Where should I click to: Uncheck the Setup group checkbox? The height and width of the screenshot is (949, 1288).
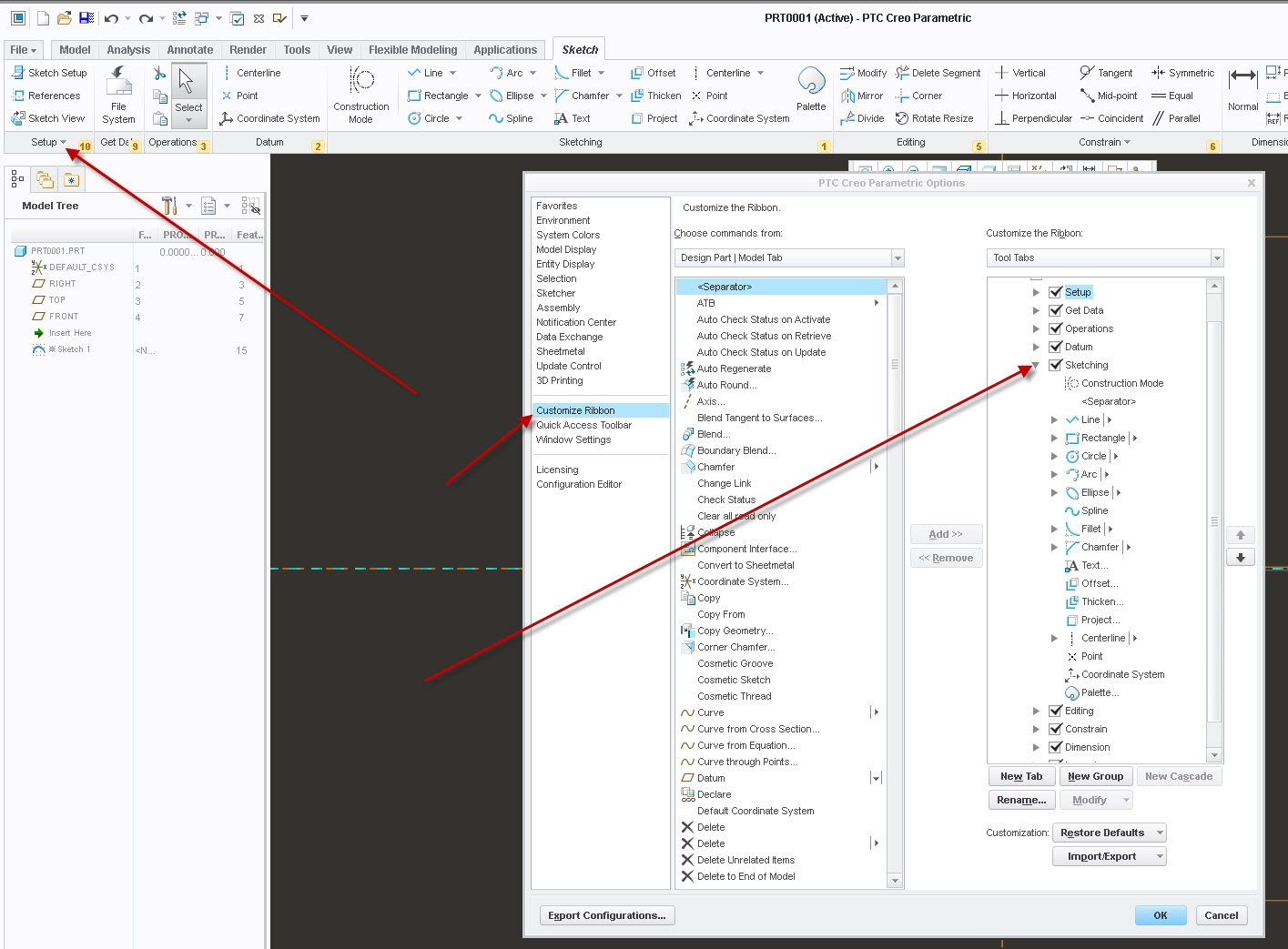[1056, 292]
